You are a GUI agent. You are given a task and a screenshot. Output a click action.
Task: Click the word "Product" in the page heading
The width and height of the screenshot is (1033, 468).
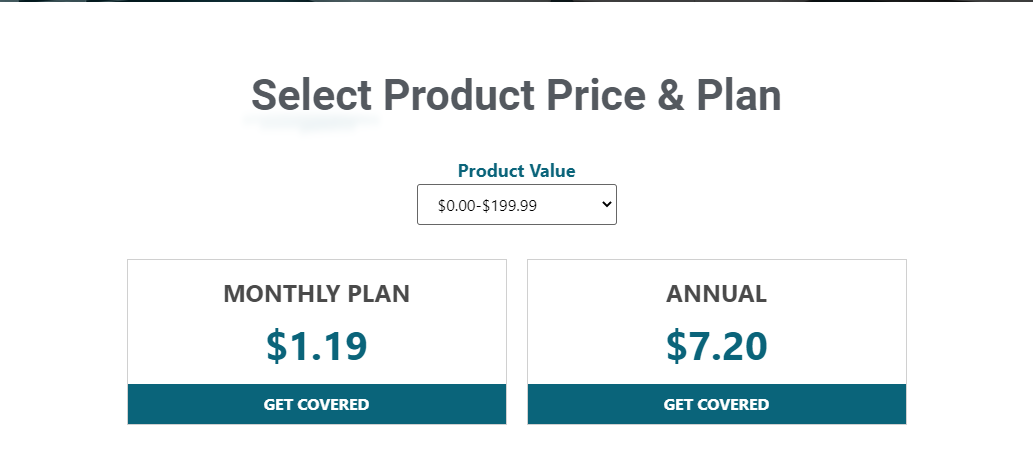(x=460, y=96)
